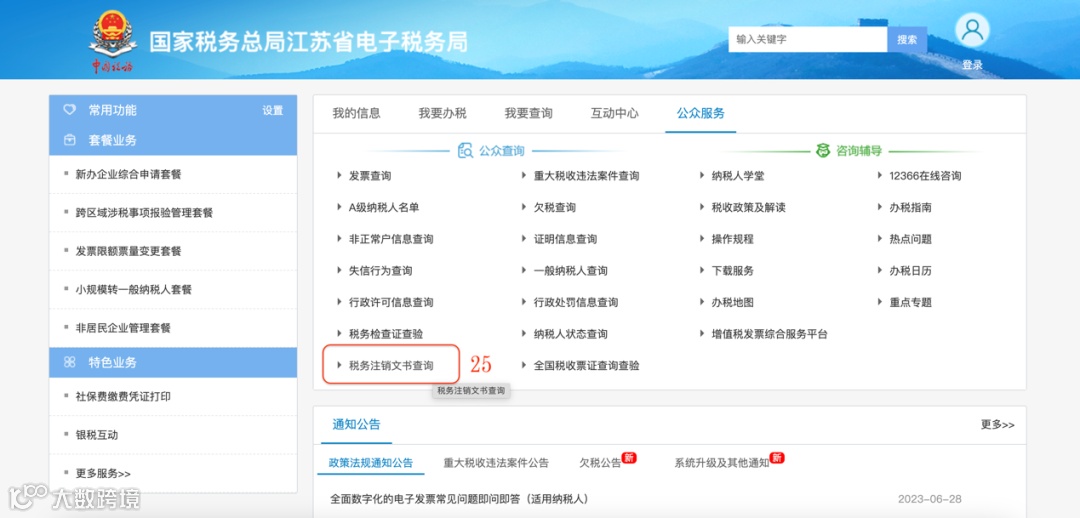Open announcement 全面数字化的电子发票常见问题即问即答
The width and height of the screenshot is (1080, 518).
[459, 499]
